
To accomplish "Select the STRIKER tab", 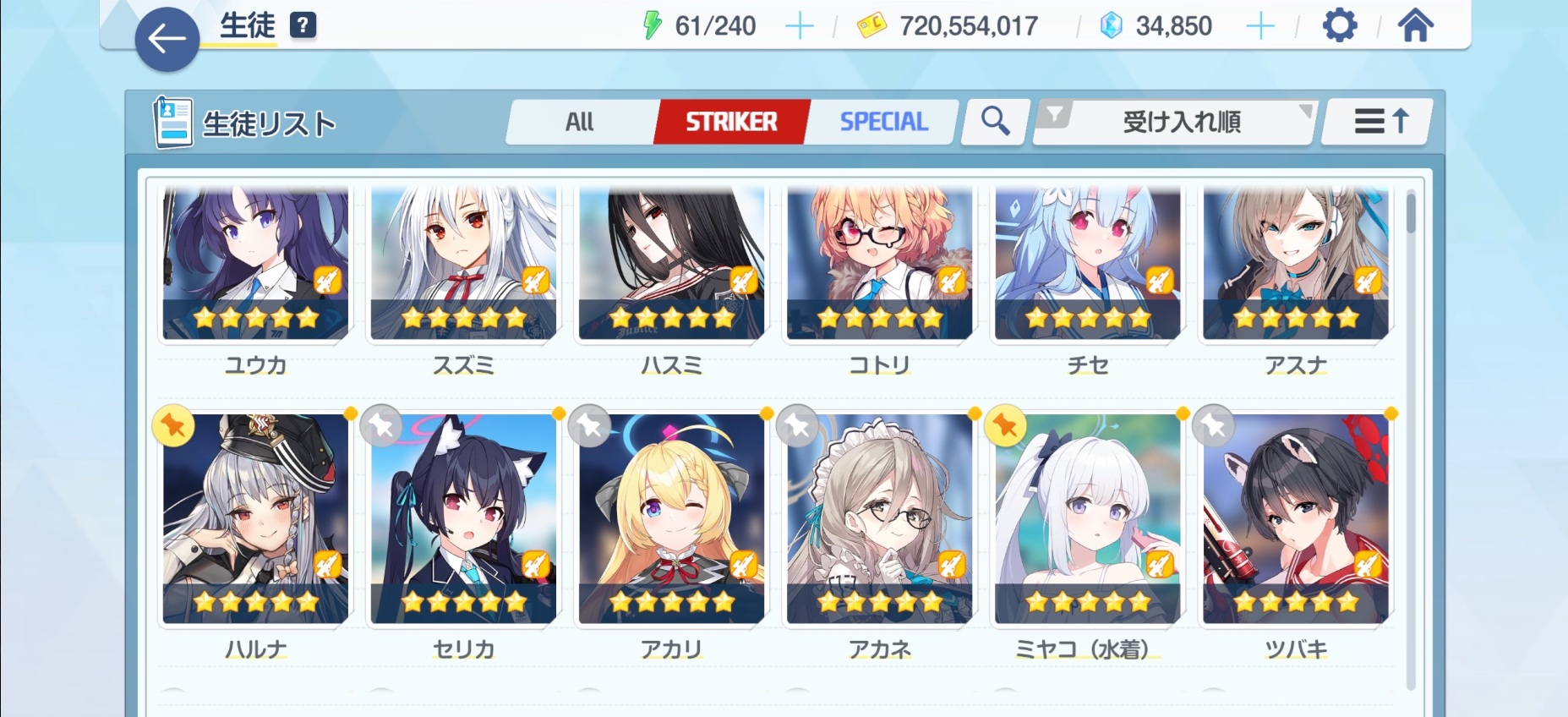I will pyautogui.click(x=731, y=122).
